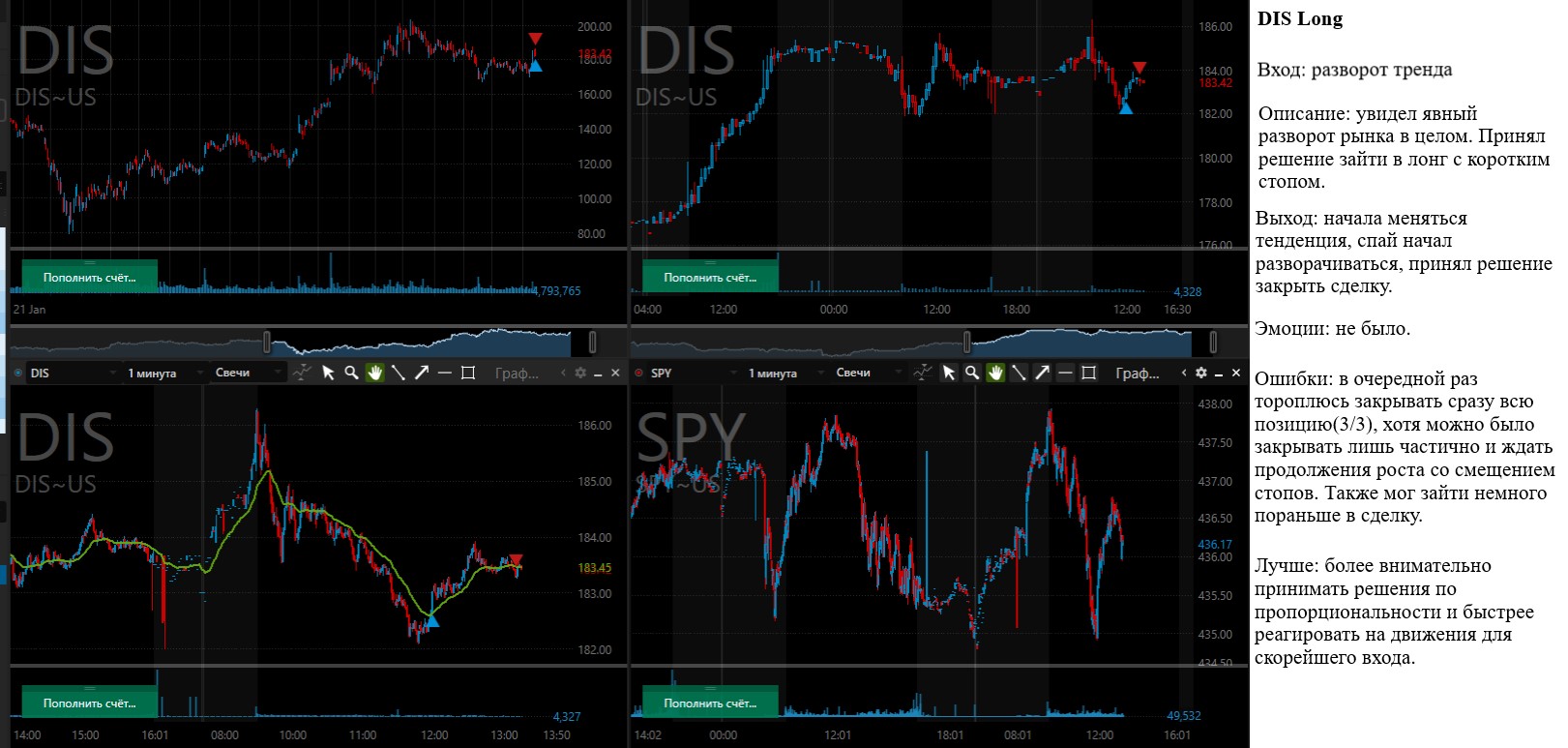Select the trend line tool in SPY toolbar
The height and width of the screenshot is (748, 1568).
point(1019,373)
